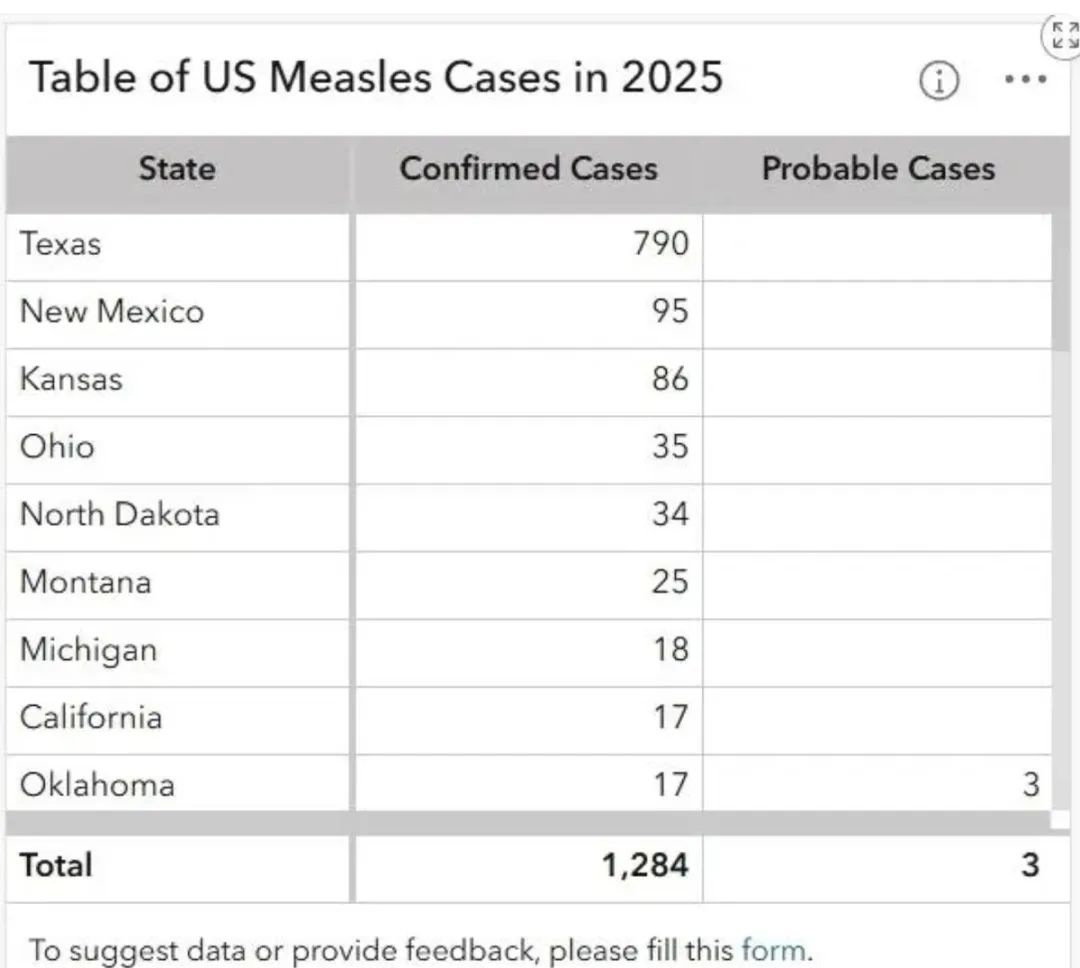Click Texas confirmed cases value 790
1080x968 pixels.
coord(661,244)
